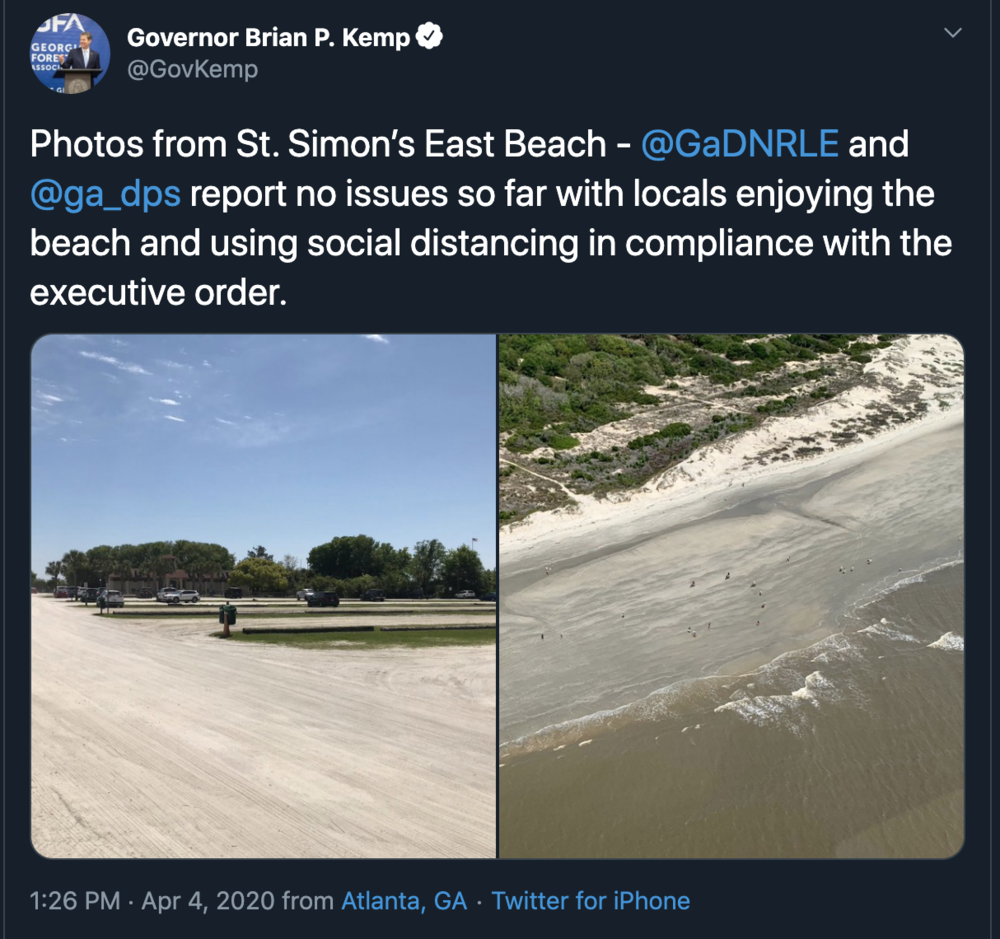1000x939 pixels.
Task: Expand the tweet options chevron
Action: 952,33
